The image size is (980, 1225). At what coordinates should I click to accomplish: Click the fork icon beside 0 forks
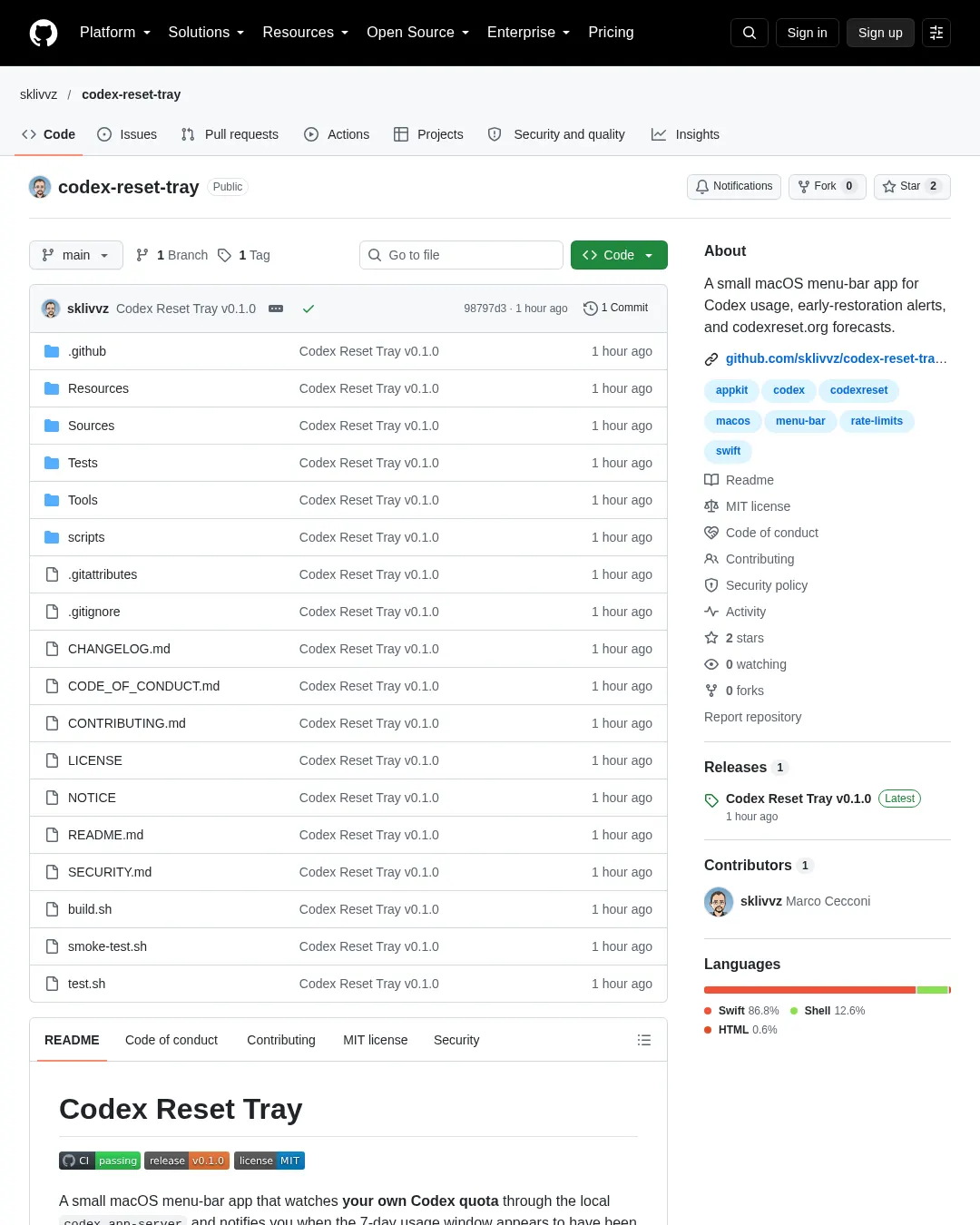pos(711,691)
